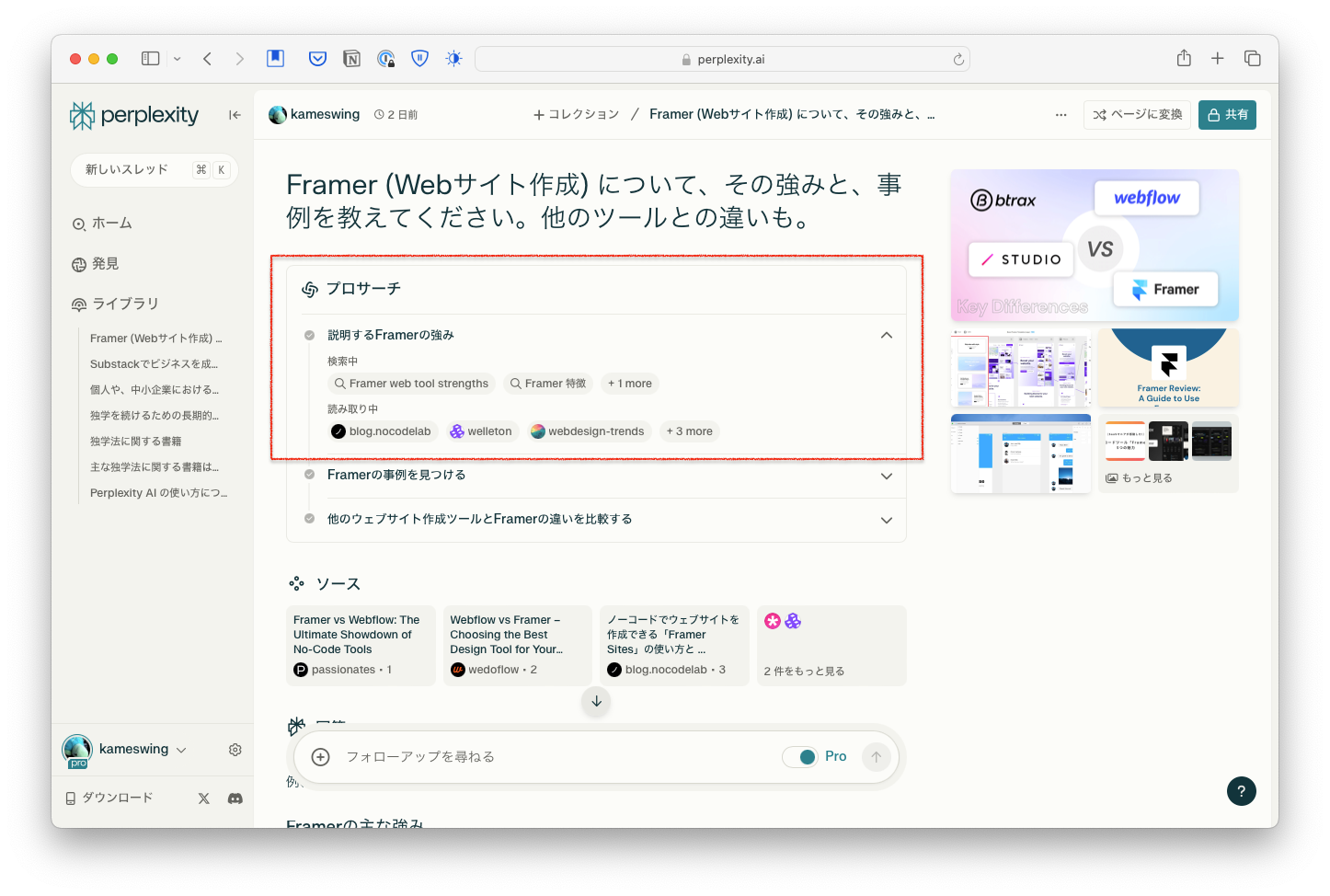1330x896 pixels.
Task: Open library thread '個人や、中小企業における...'
Action: (155, 390)
